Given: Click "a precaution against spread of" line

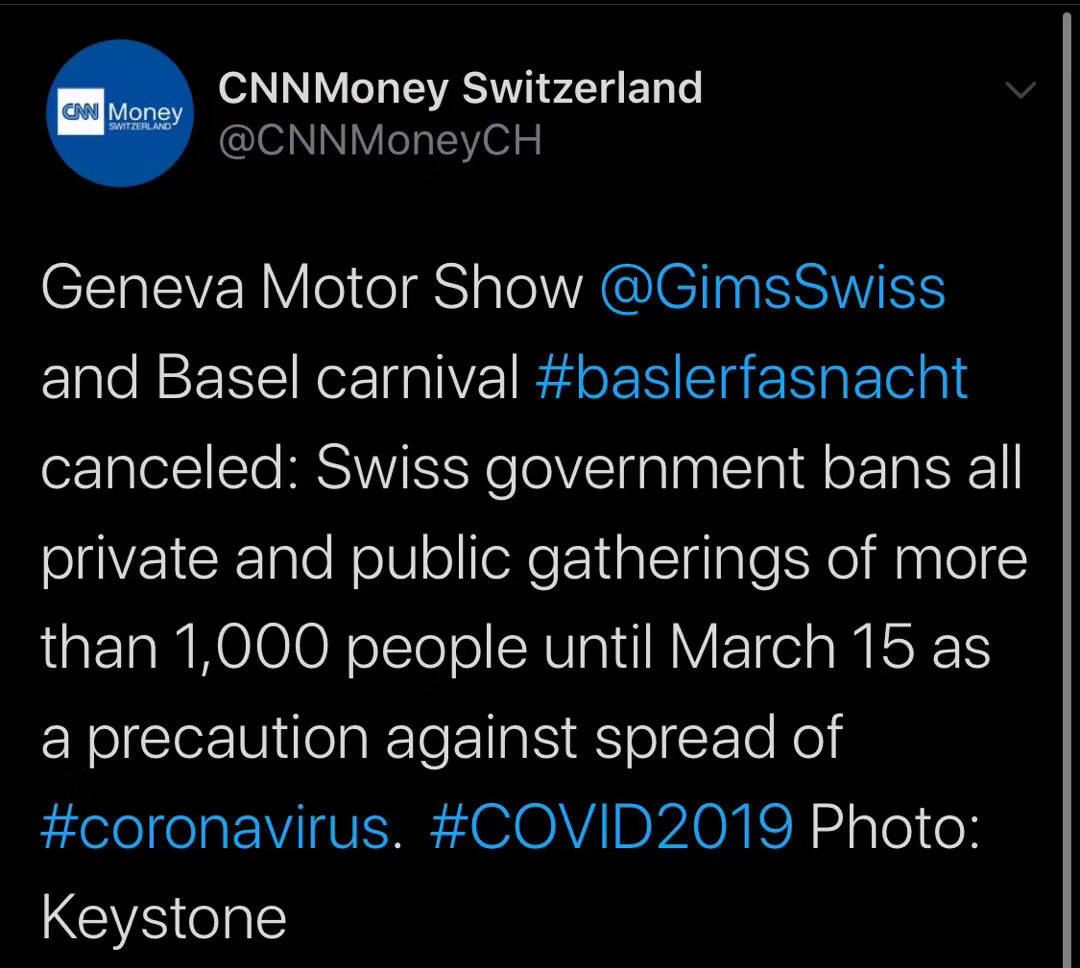Looking at the screenshot, I should [442, 738].
